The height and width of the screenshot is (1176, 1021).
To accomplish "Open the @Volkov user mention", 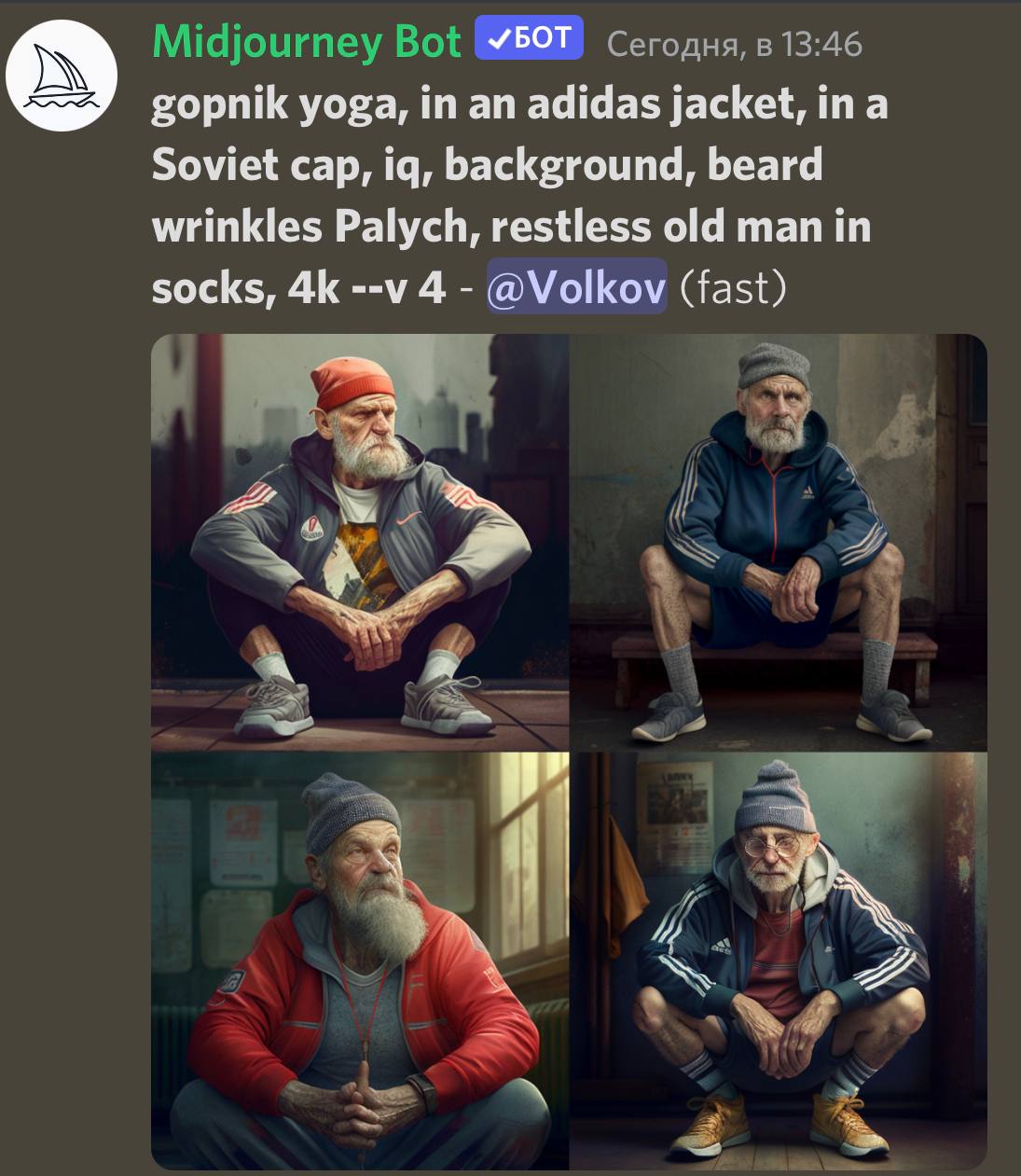I will click(x=576, y=286).
